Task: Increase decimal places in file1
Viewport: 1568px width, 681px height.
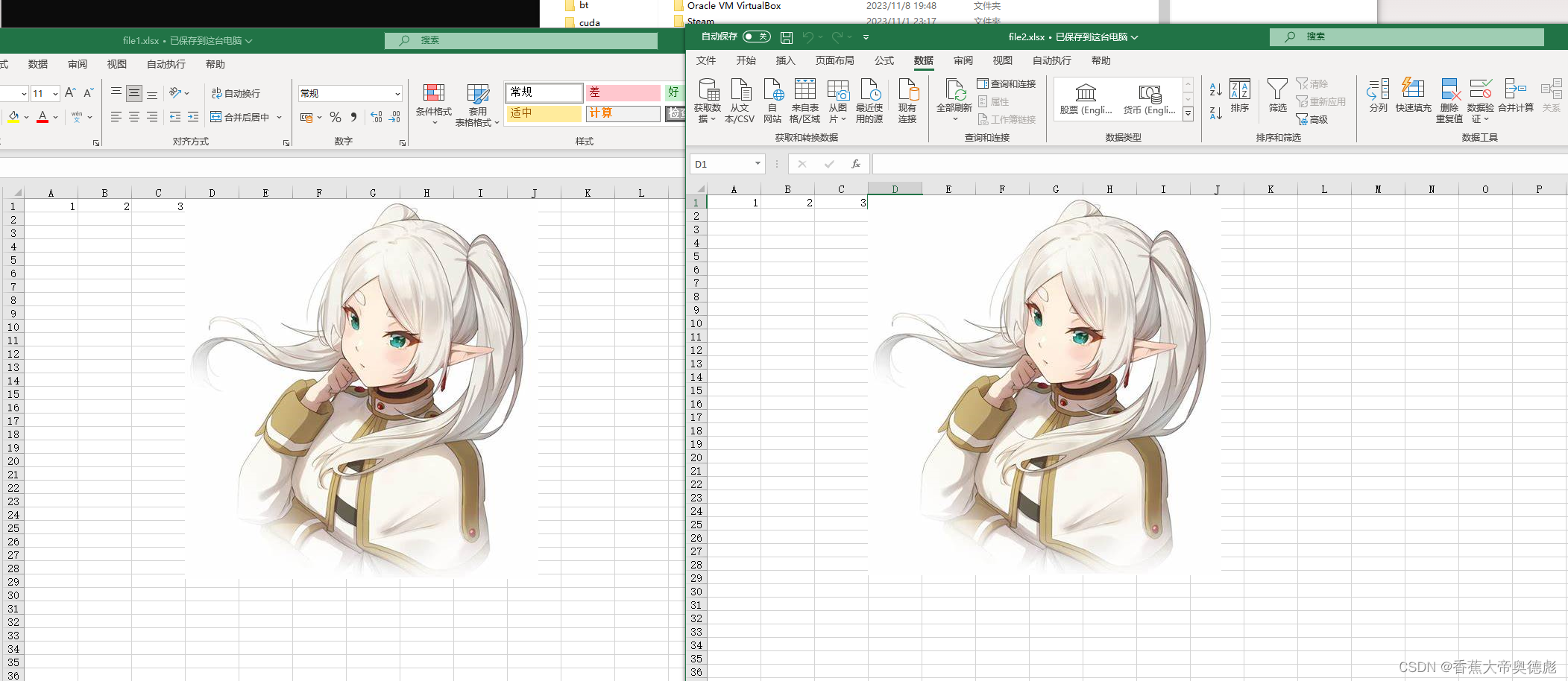Action: click(377, 117)
